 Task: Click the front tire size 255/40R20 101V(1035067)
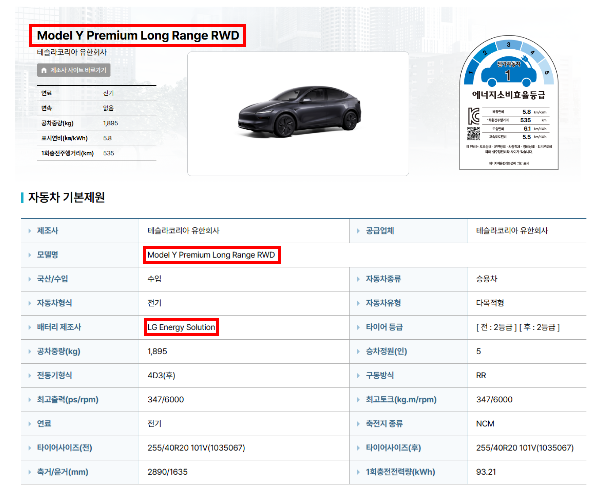coord(196,448)
